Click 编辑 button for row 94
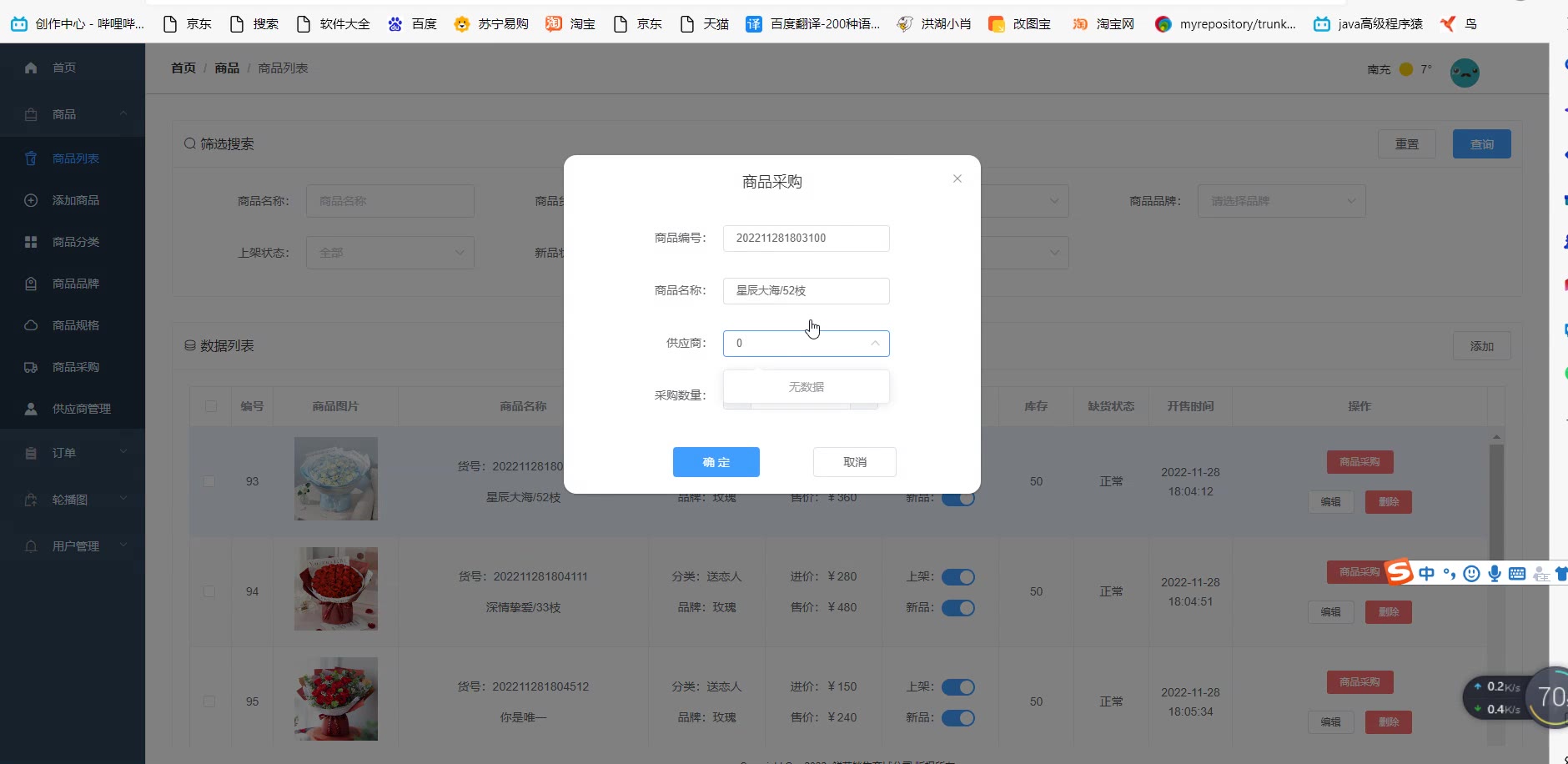Screen dimensions: 1568x764 (1331, 612)
